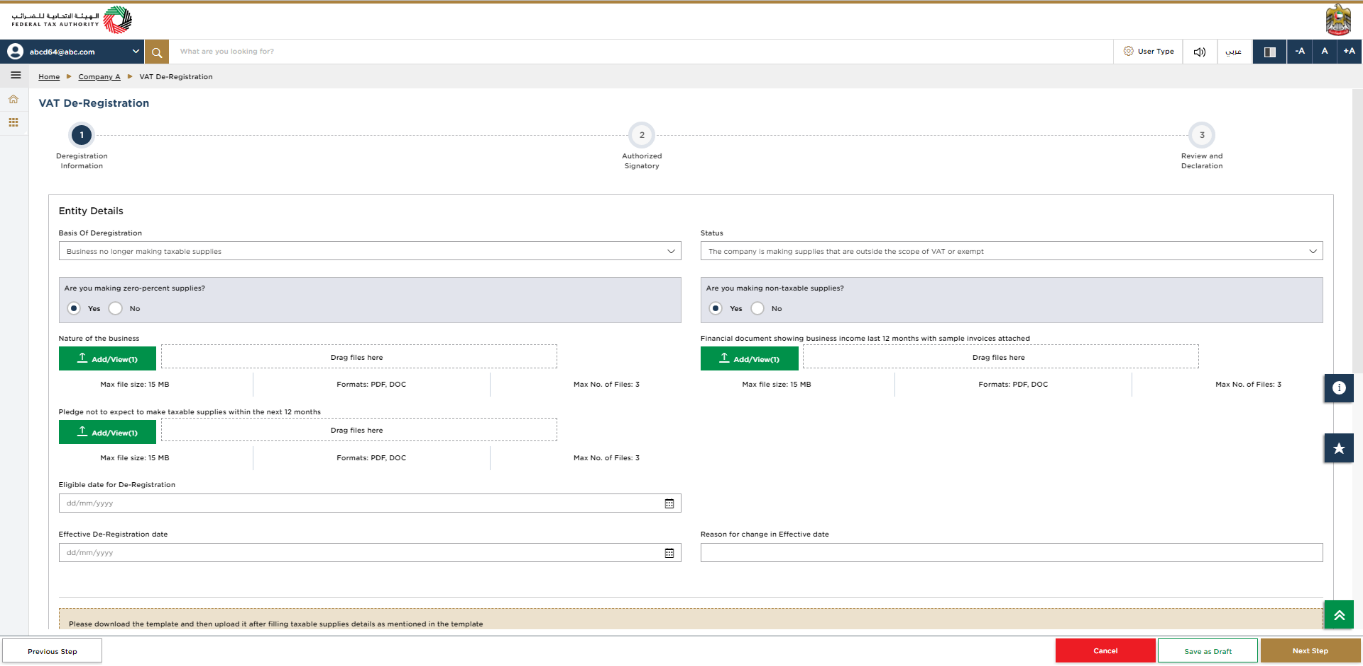Decrease font size with -A
This screenshot has width=1363, height=666.
[1299, 51]
